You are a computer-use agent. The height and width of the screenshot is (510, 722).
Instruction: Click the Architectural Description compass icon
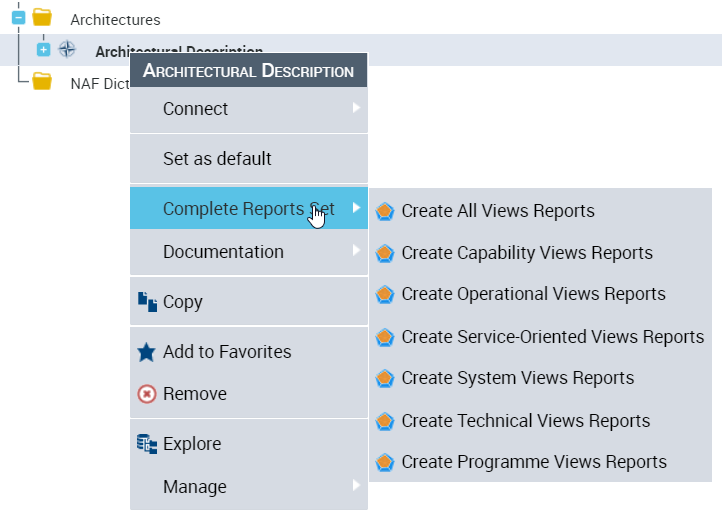tap(67, 50)
